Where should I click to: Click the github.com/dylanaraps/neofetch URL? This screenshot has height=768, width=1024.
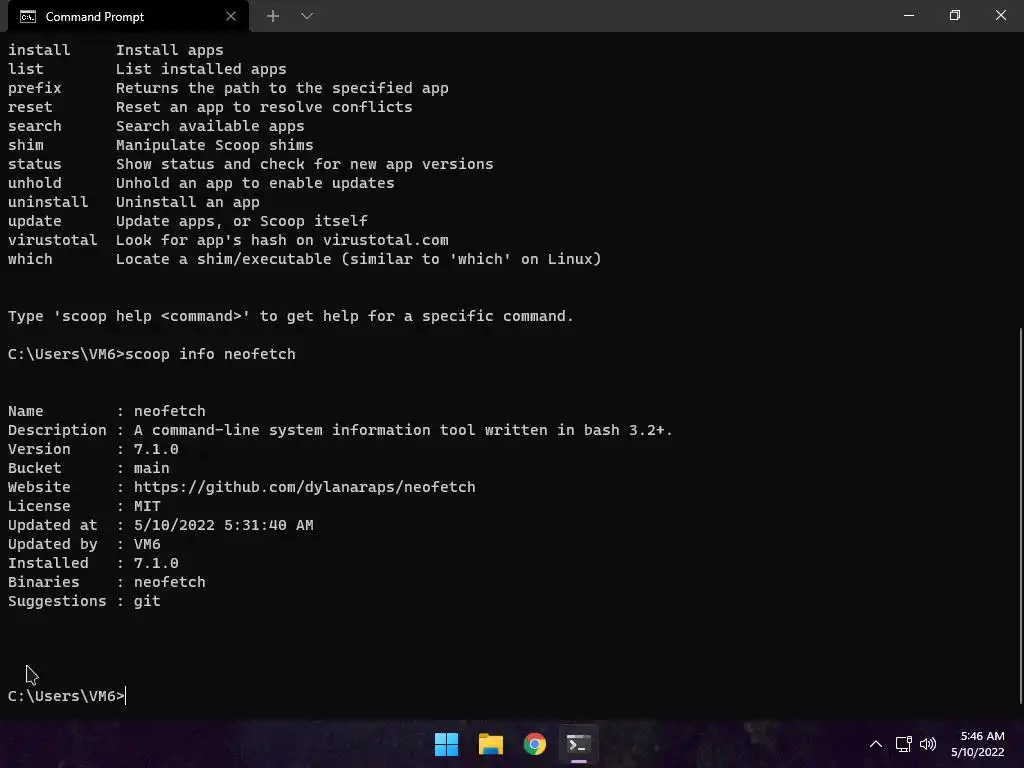[304, 487]
